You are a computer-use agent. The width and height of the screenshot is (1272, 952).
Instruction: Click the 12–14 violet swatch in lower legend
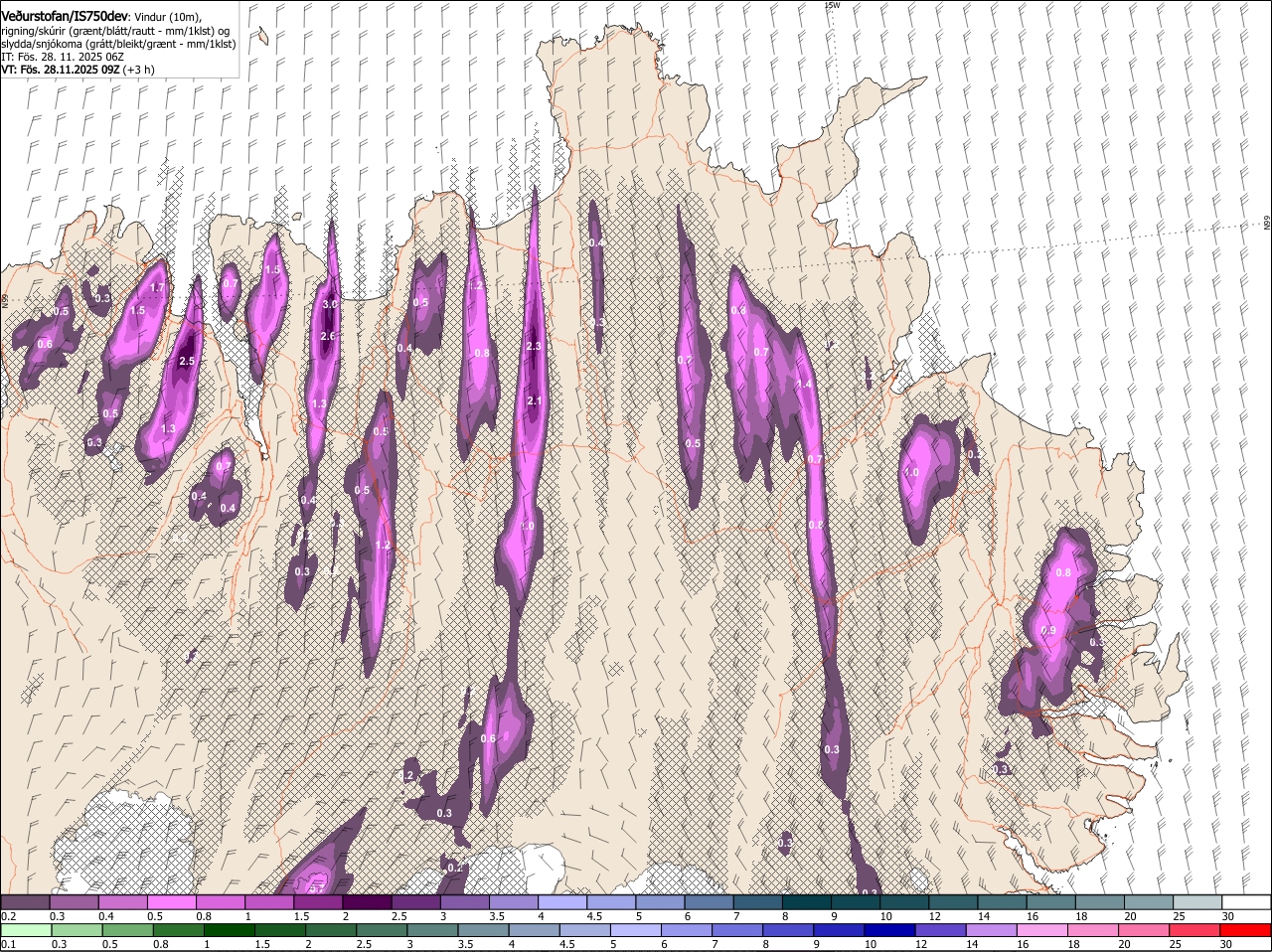(941, 930)
